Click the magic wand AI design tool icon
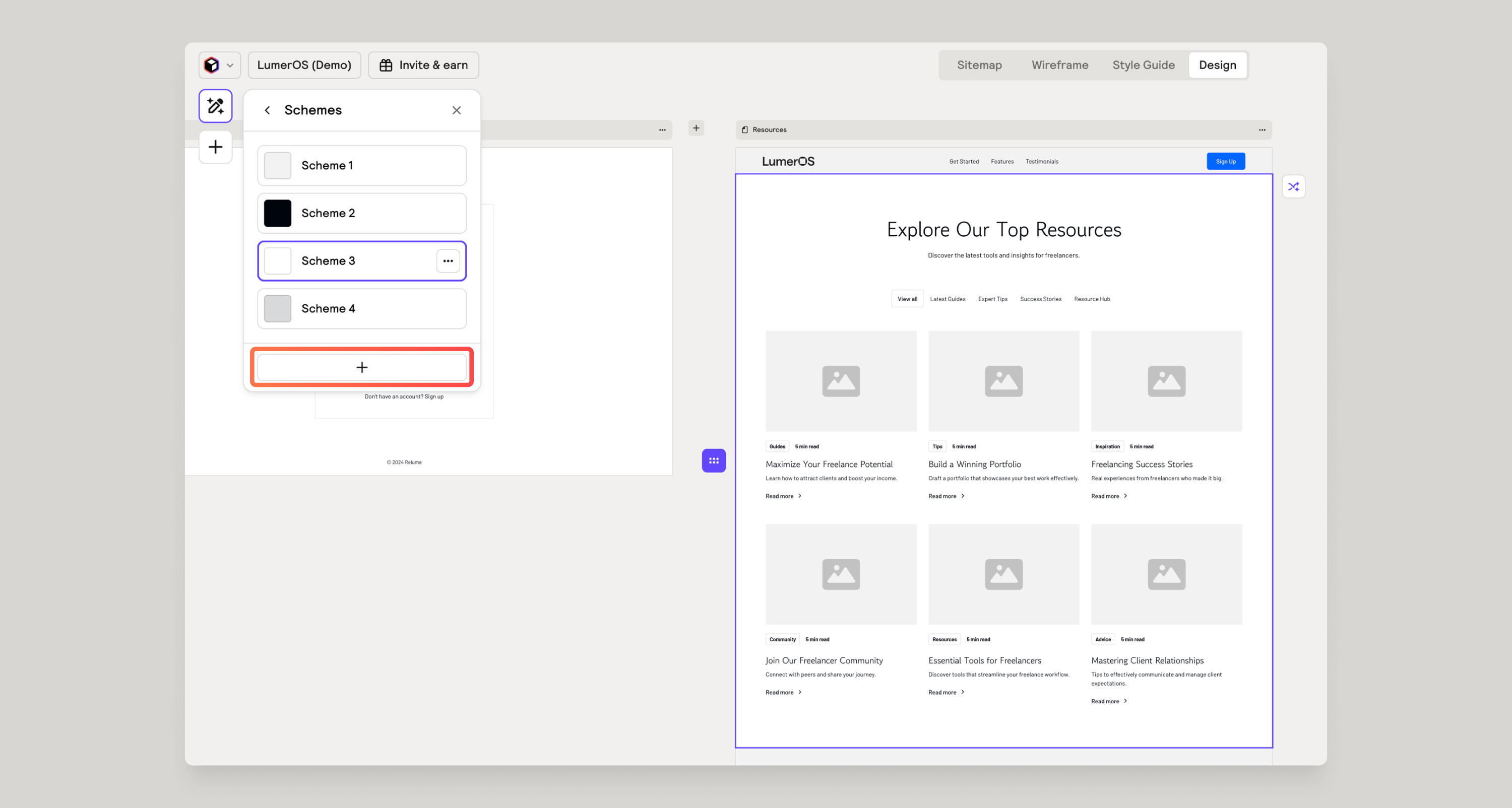The width and height of the screenshot is (1512, 808). 215,106
